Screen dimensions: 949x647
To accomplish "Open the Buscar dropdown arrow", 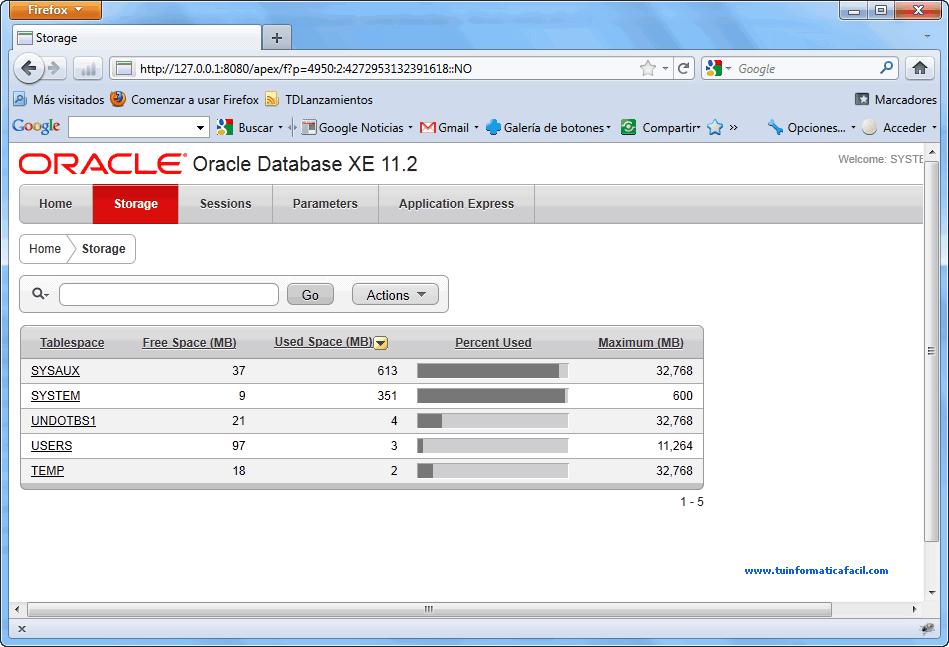I will pos(280,128).
